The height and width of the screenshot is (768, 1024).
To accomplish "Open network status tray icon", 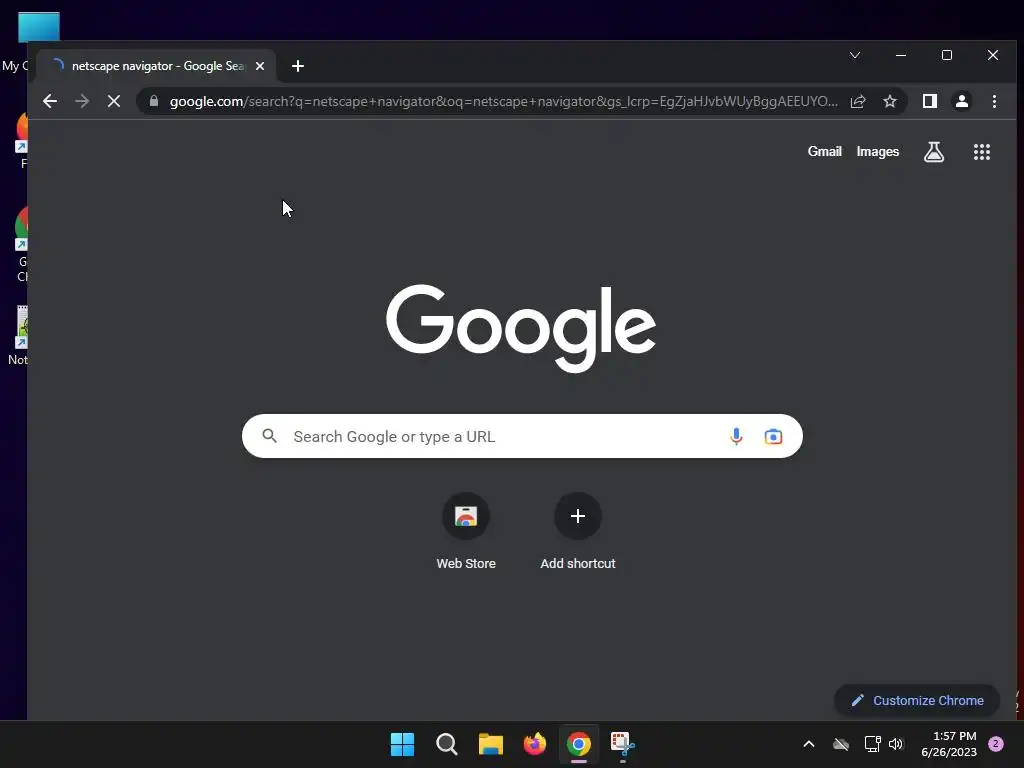I will click(872, 744).
